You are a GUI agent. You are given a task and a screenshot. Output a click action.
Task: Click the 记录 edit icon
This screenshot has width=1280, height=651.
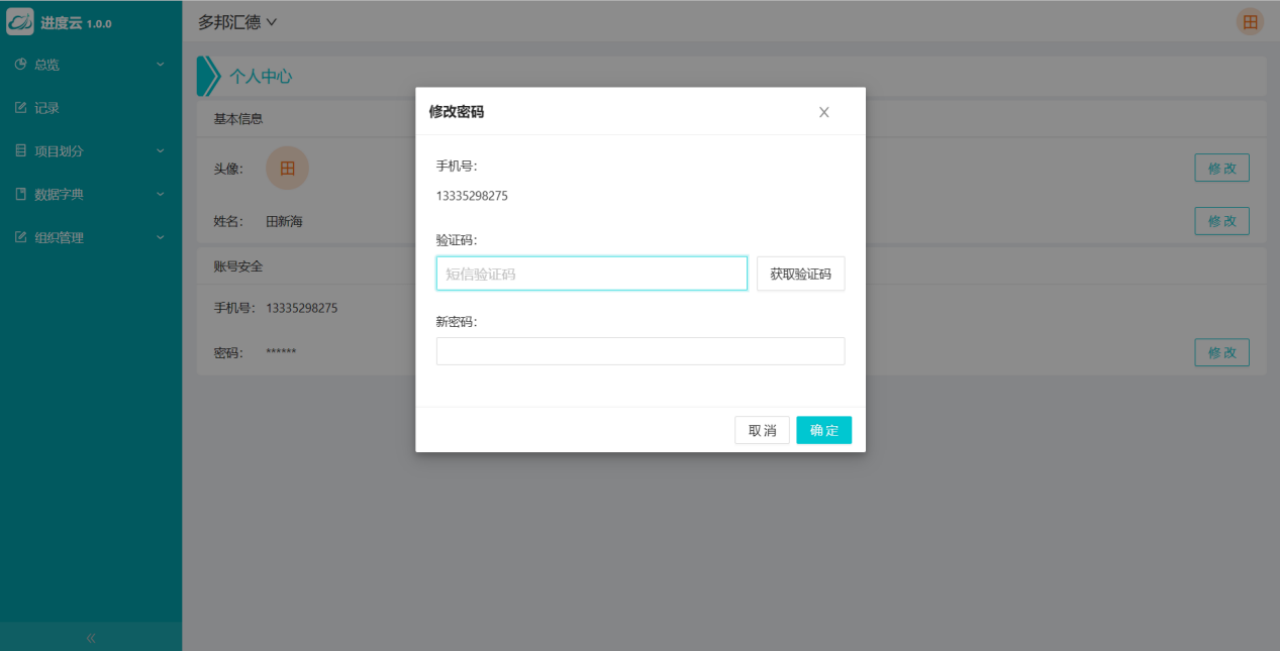20,108
